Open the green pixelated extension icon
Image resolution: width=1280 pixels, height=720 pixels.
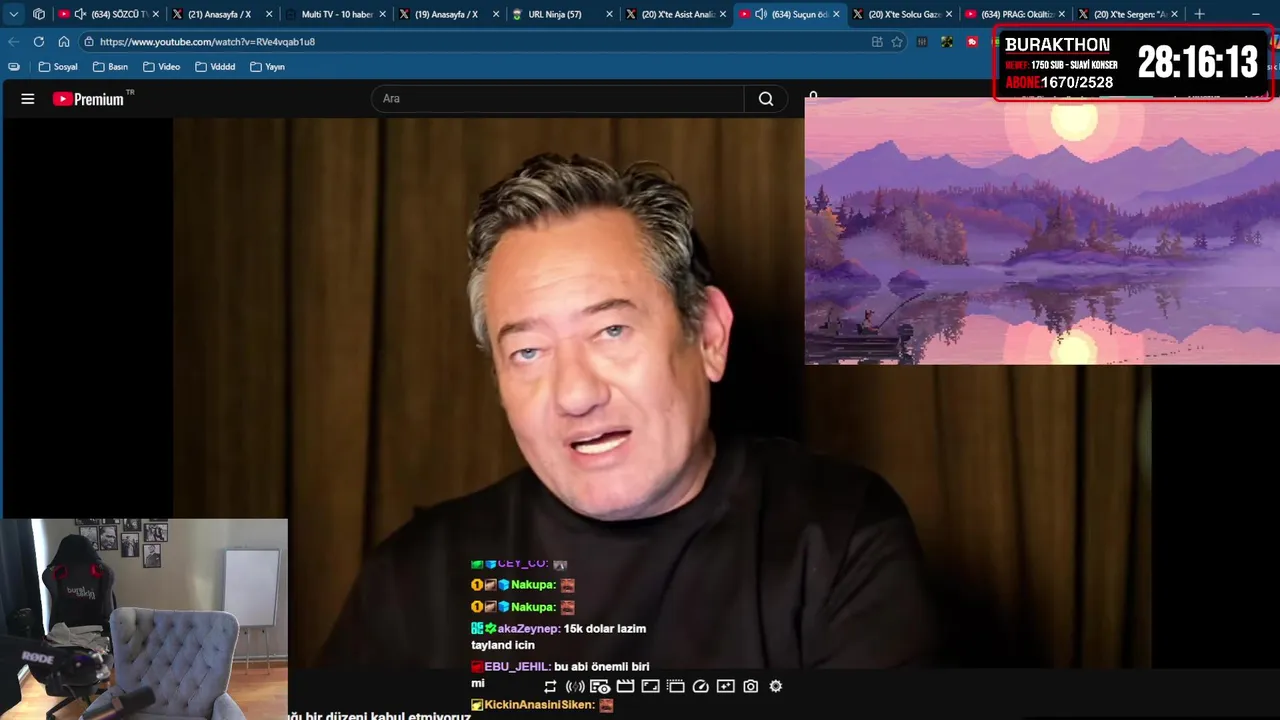click(x=946, y=42)
